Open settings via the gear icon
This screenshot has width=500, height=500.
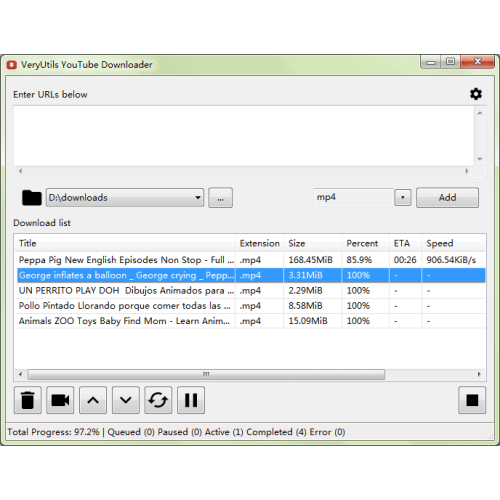[x=476, y=94]
